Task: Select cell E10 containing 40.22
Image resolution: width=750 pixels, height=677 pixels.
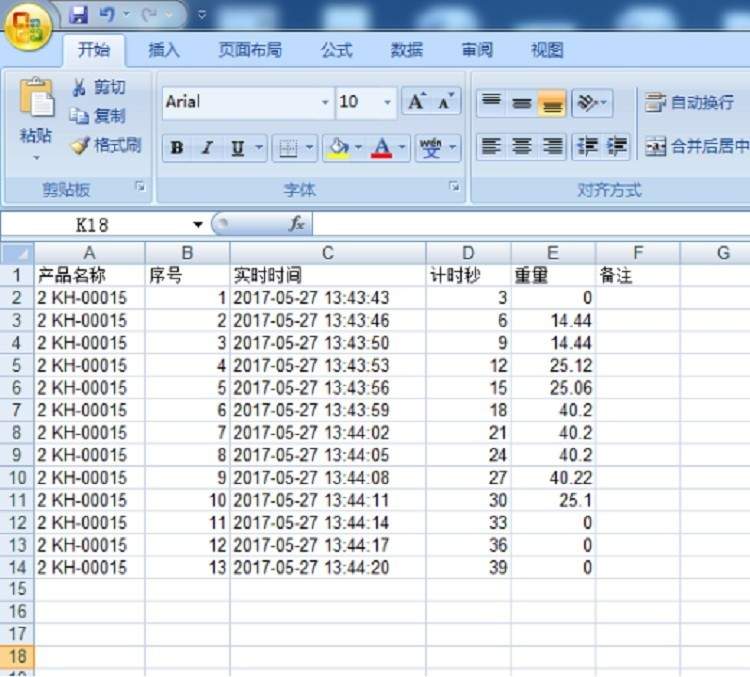Action: click(x=553, y=478)
